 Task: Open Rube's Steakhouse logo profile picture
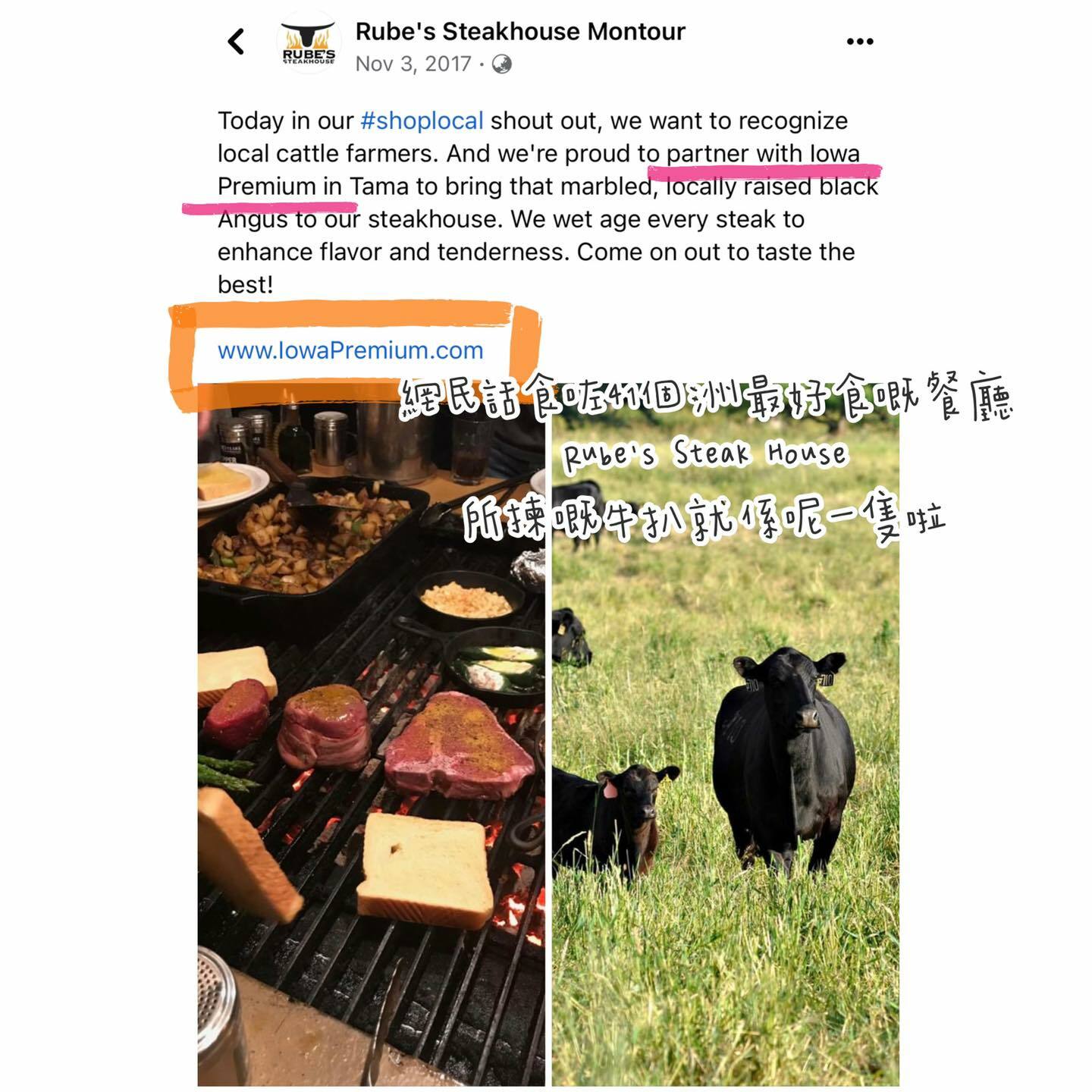309,42
